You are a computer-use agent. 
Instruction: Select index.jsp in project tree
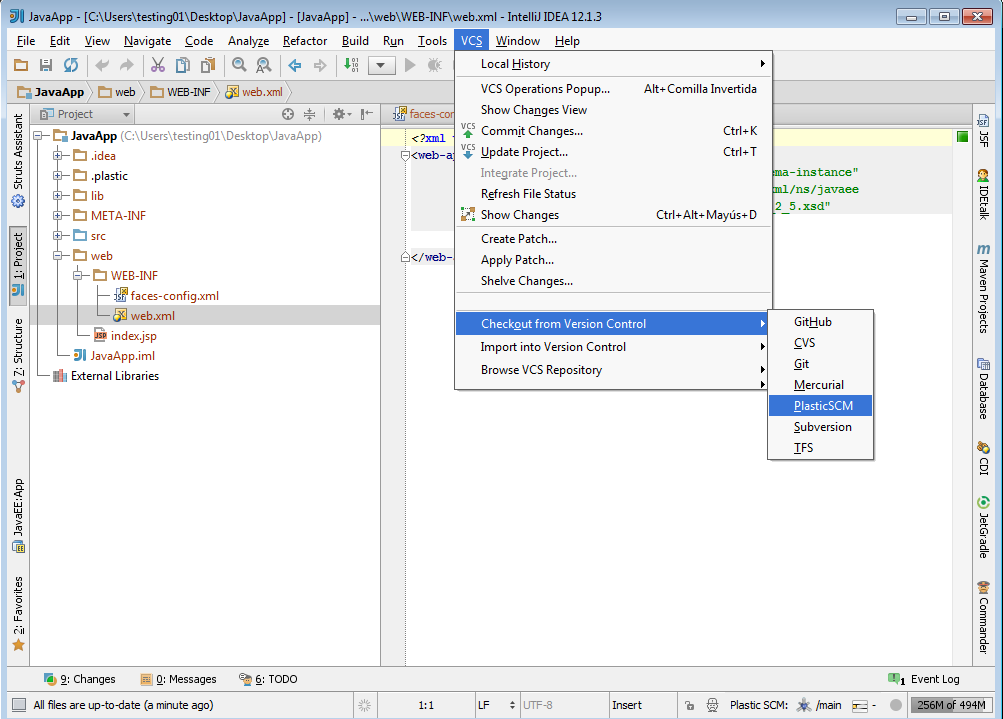(133, 335)
